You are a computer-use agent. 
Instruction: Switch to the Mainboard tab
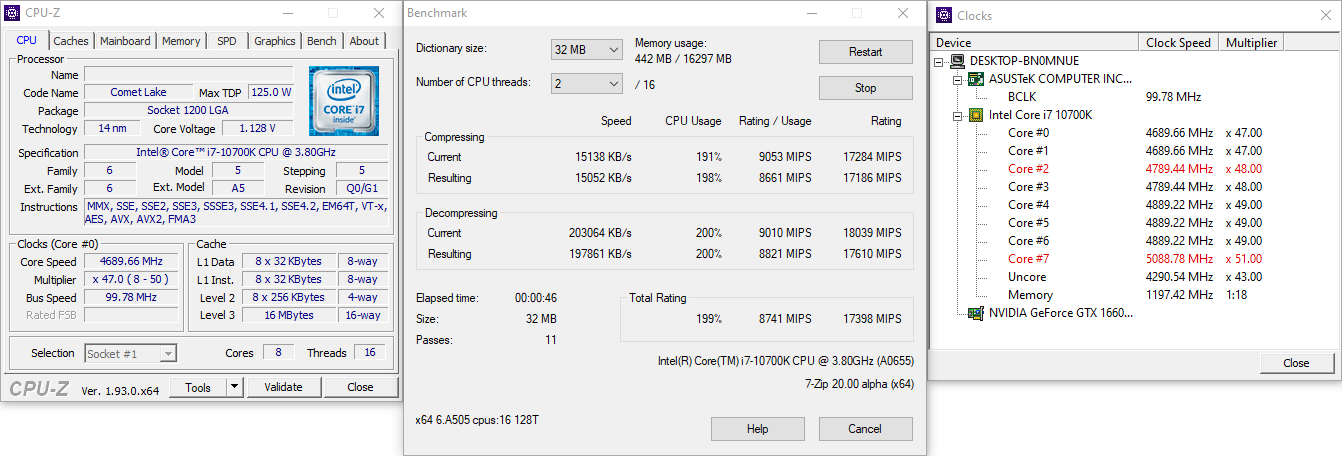coord(125,41)
